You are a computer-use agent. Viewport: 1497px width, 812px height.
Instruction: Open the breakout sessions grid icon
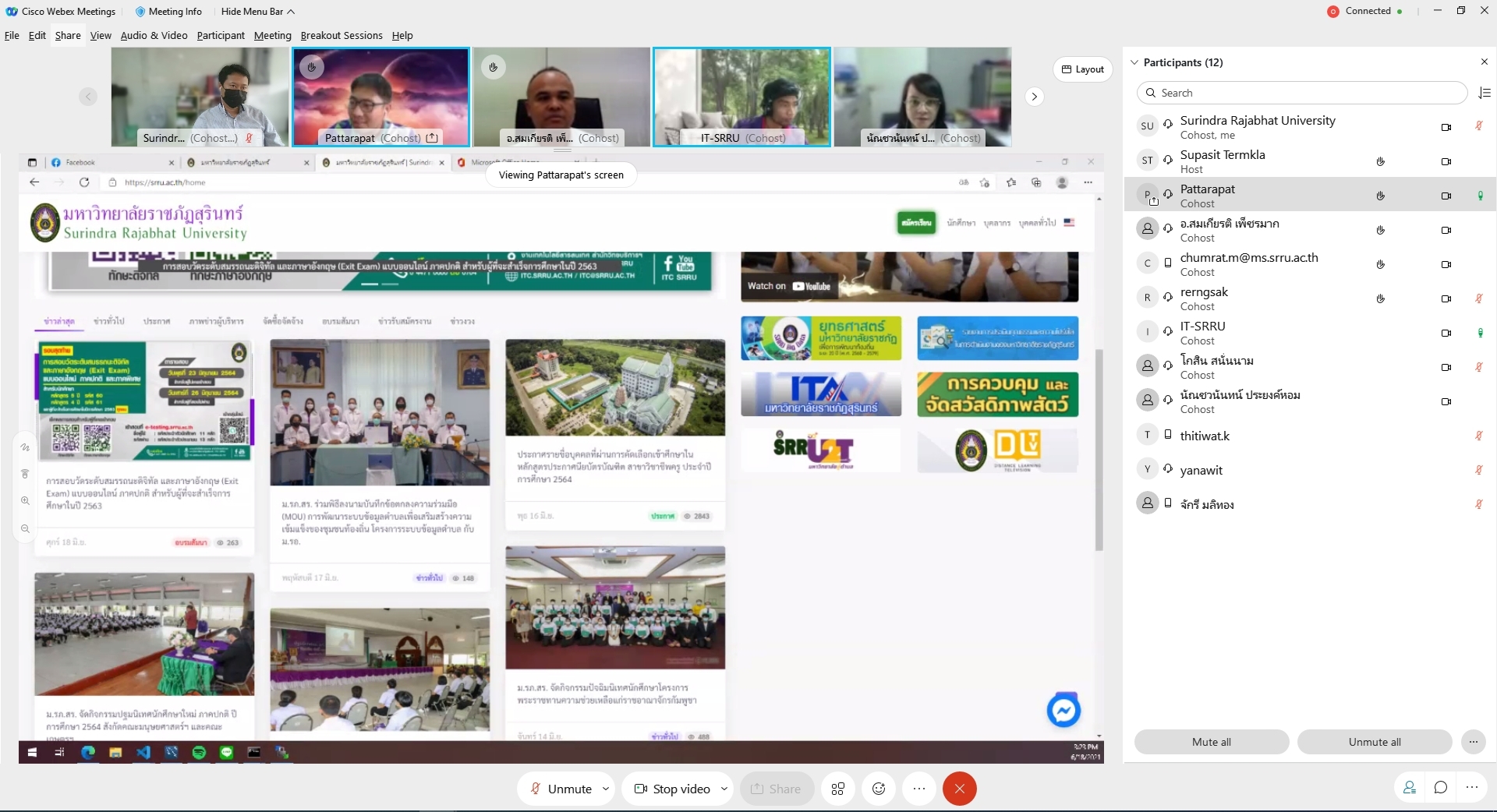pos(838,789)
